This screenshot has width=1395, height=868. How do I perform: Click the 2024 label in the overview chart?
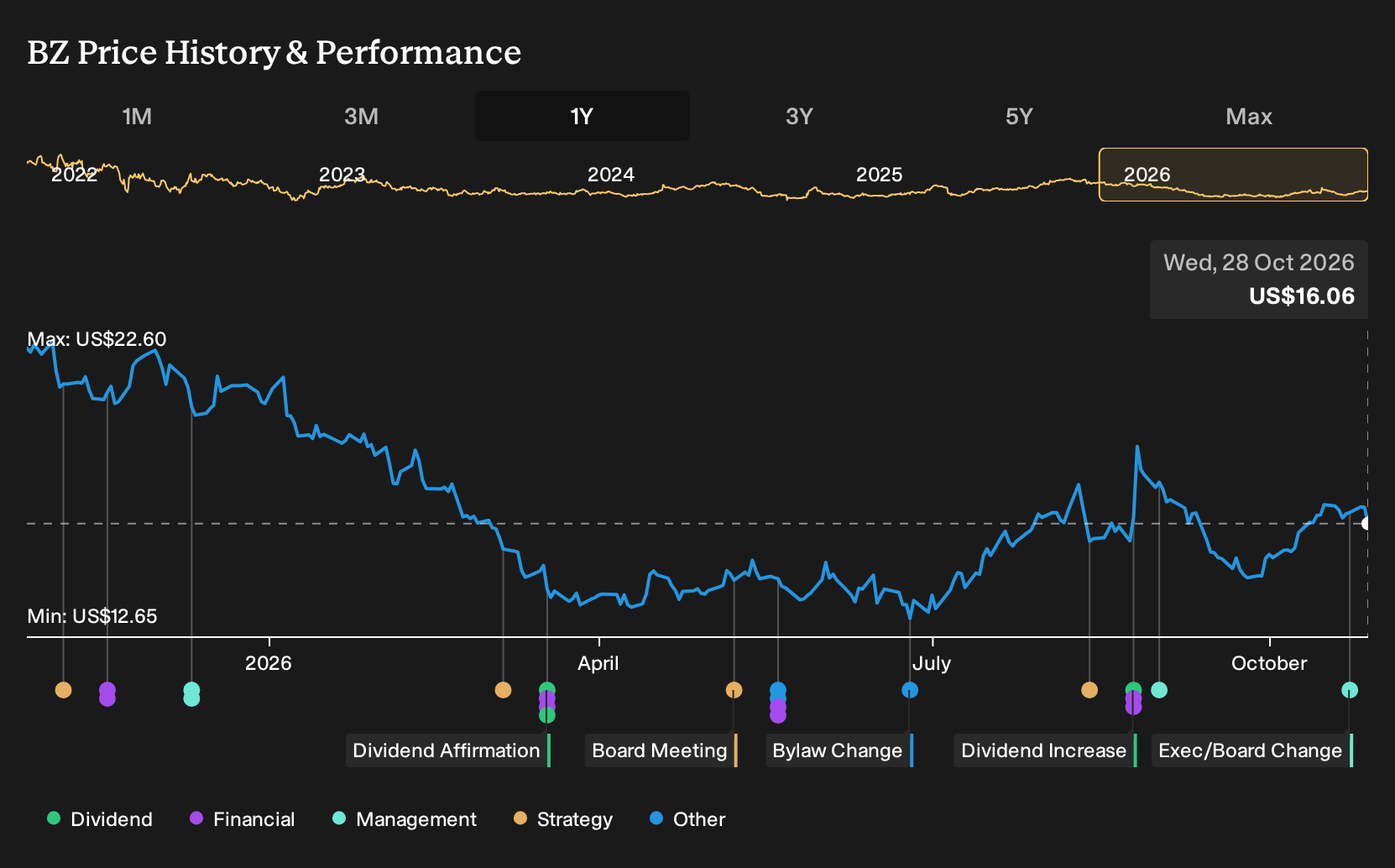pos(610,175)
